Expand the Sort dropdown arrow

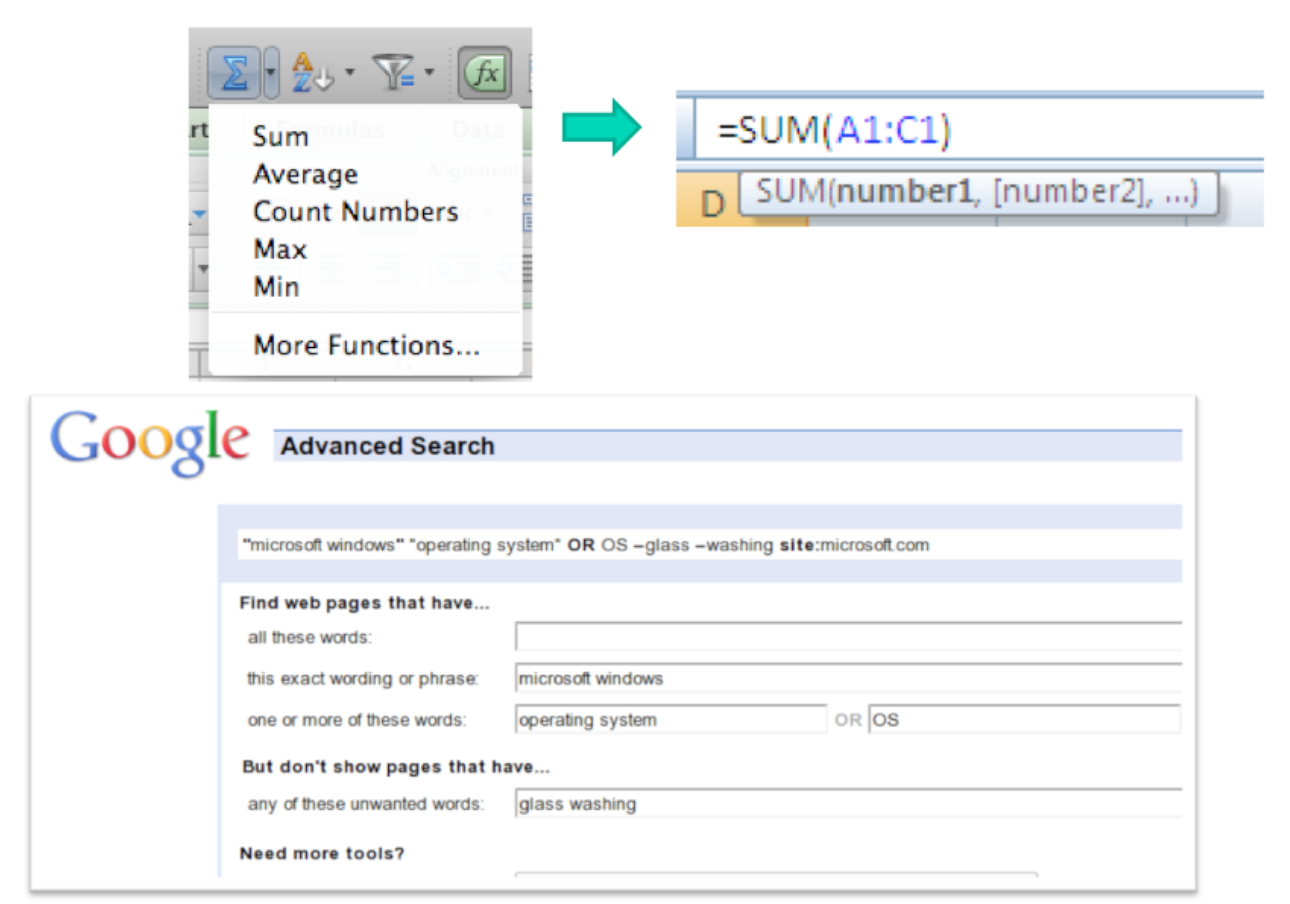(349, 72)
